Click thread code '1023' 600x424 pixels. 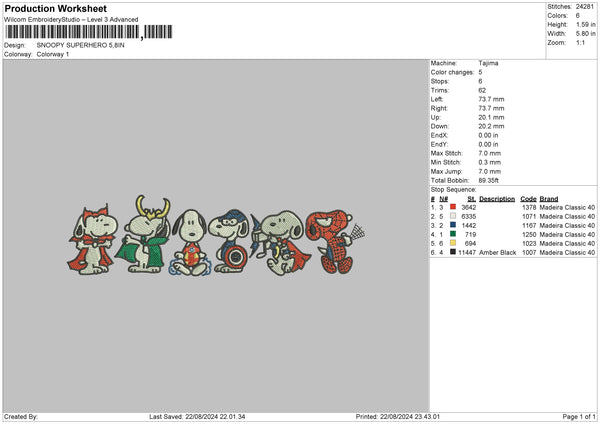[529, 243]
